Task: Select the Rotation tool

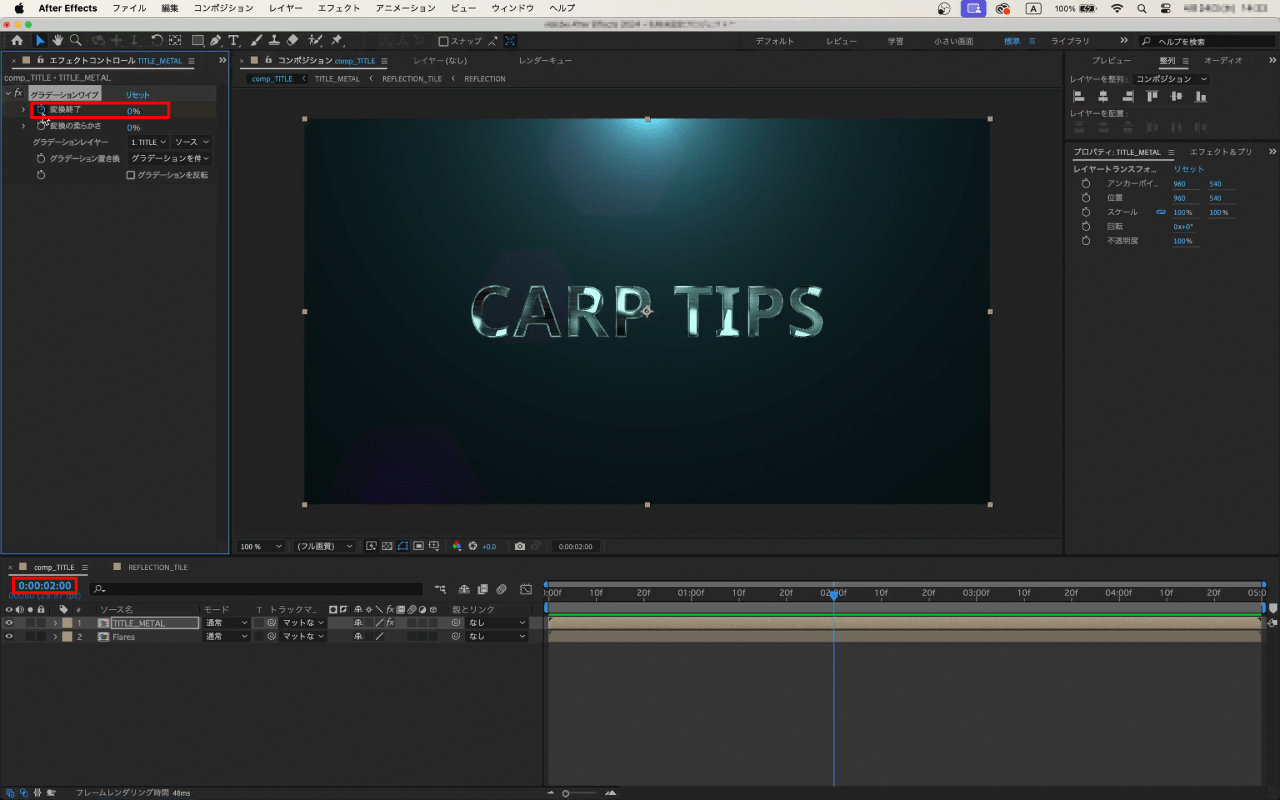Action: [x=157, y=41]
